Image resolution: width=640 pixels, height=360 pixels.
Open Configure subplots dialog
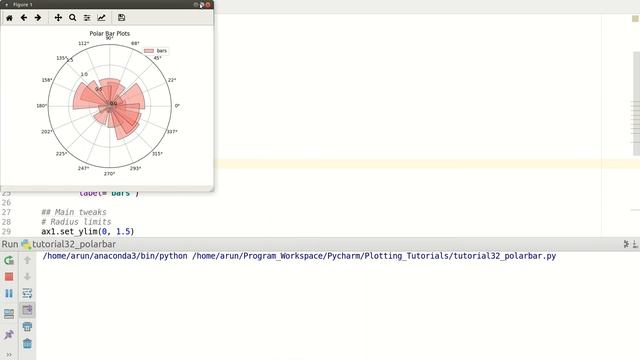[87, 18]
